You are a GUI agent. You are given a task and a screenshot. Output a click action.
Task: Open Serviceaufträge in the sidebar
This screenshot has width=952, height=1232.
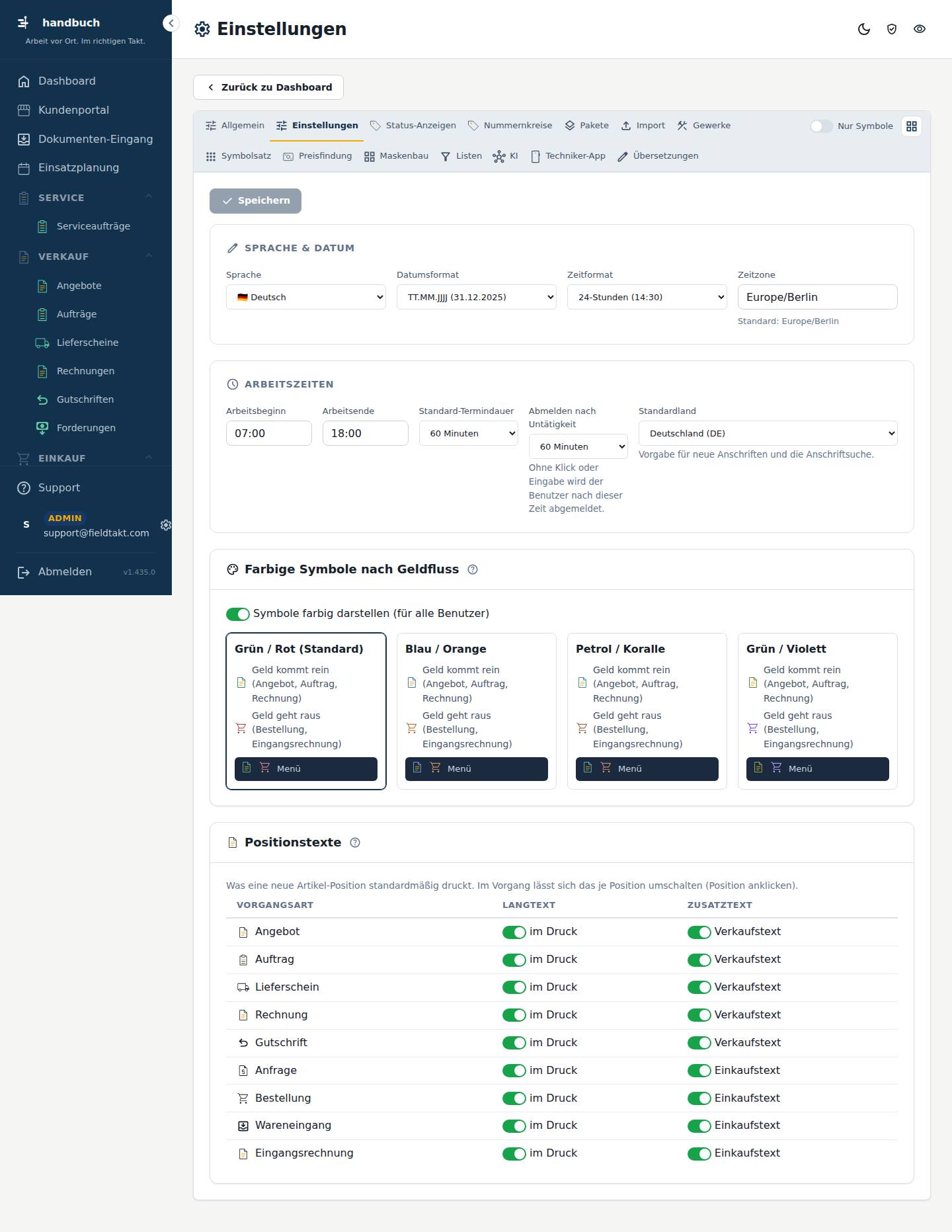click(93, 226)
